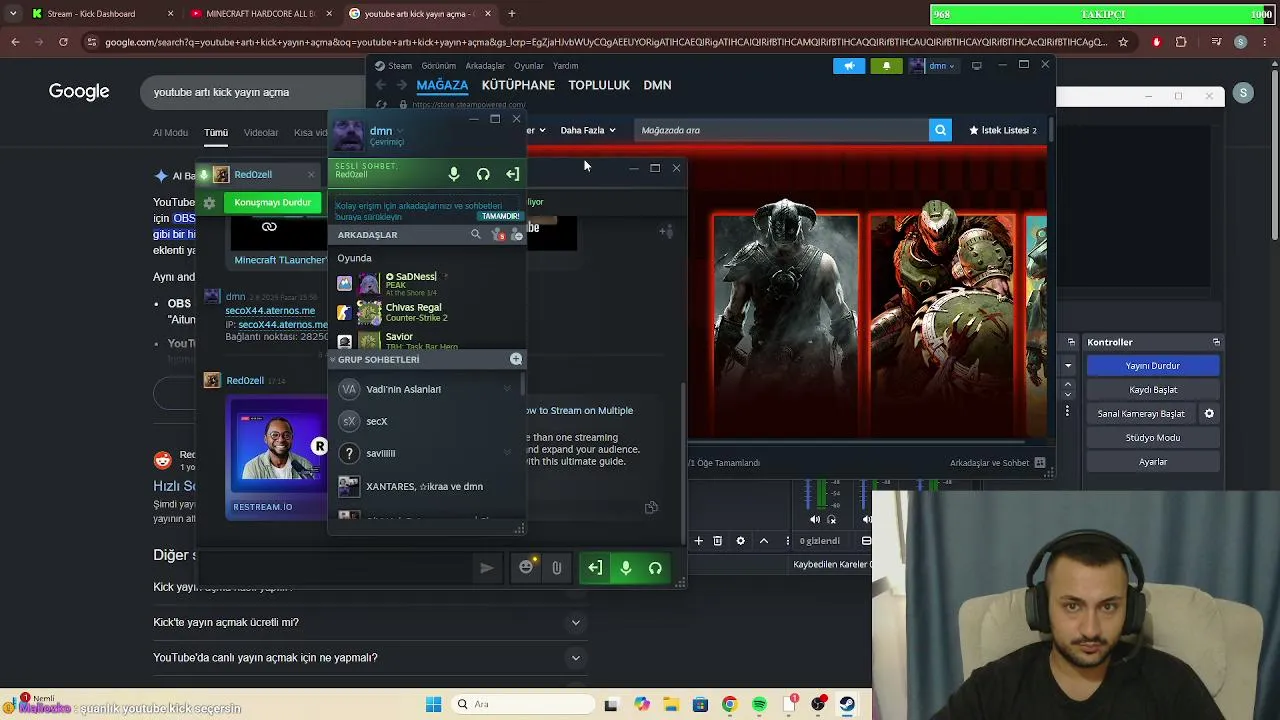The width and height of the screenshot is (1280, 720).
Task: Toggle microphone in chat input bar
Action: pos(626,568)
